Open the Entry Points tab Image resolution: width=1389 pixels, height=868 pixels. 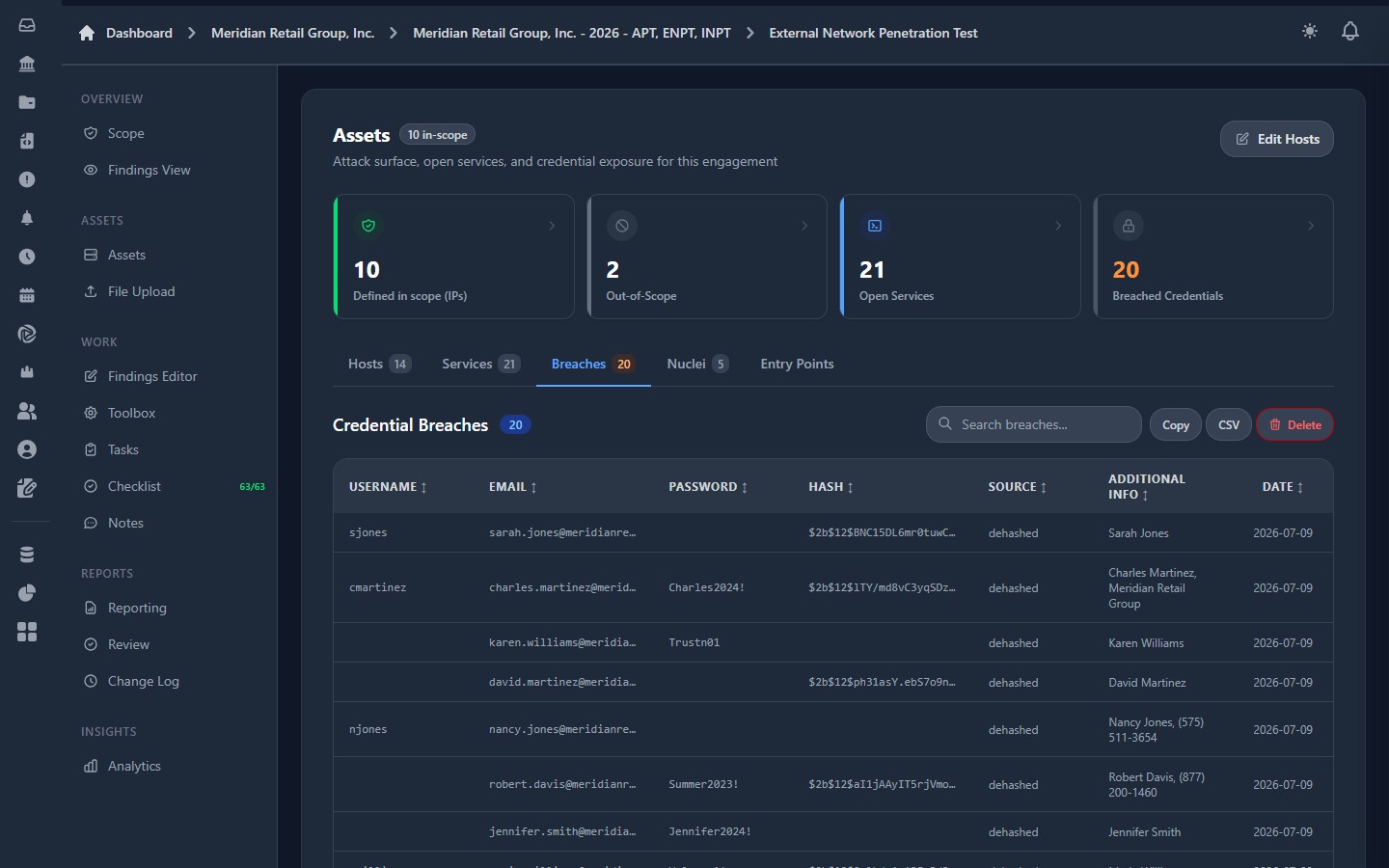click(x=797, y=364)
